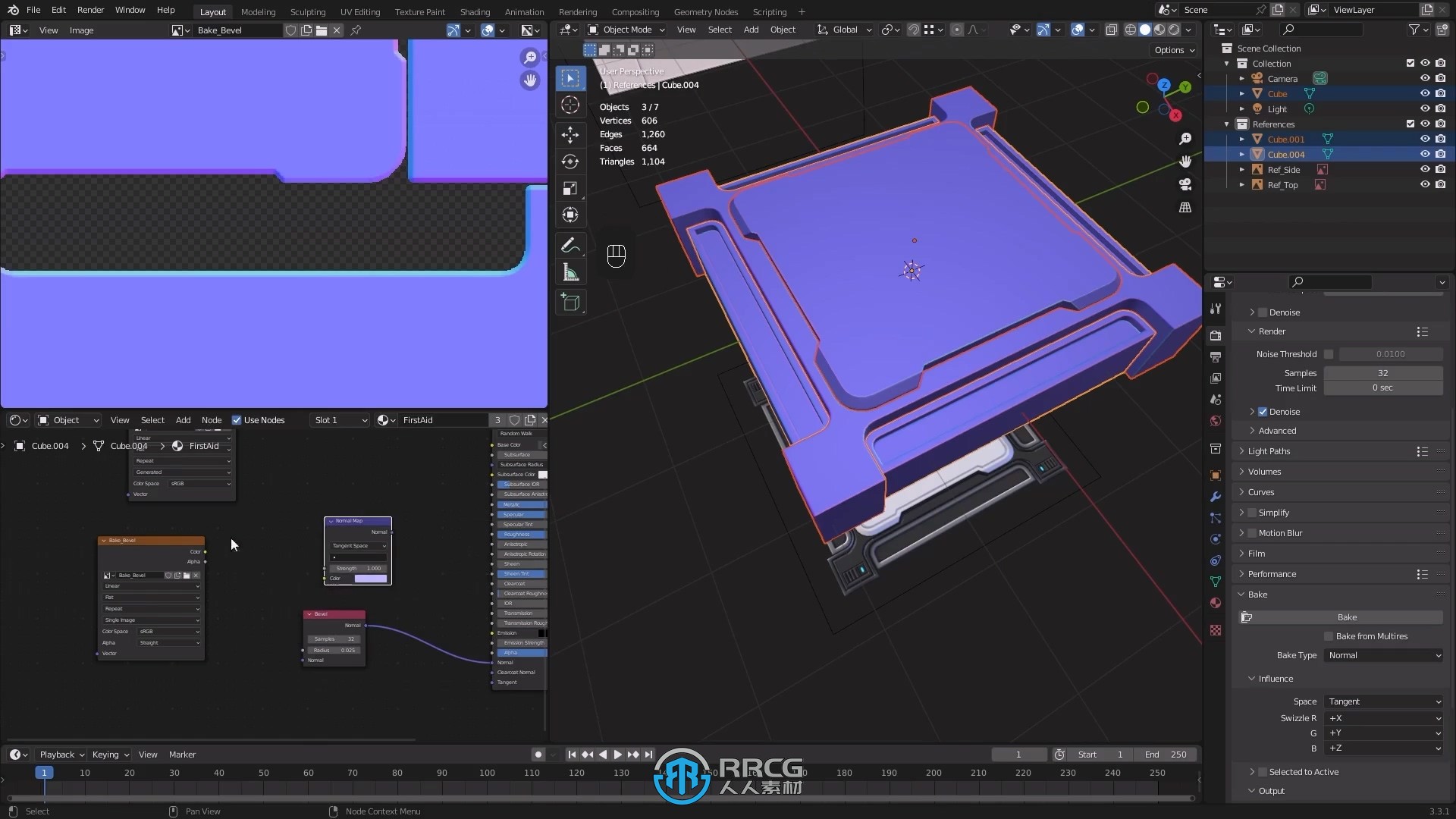1456x819 pixels.
Task: Pin the Bake_Bevel image
Action: coord(356,30)
